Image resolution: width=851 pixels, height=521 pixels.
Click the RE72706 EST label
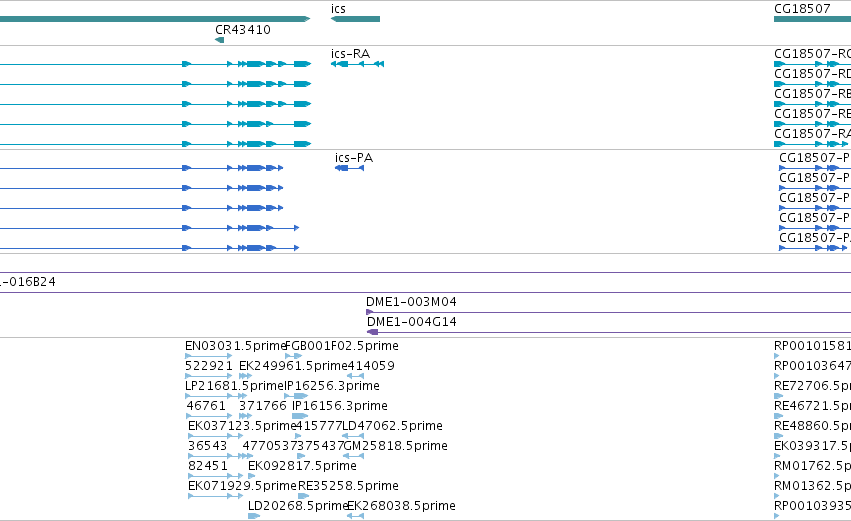tap(812, 386)
